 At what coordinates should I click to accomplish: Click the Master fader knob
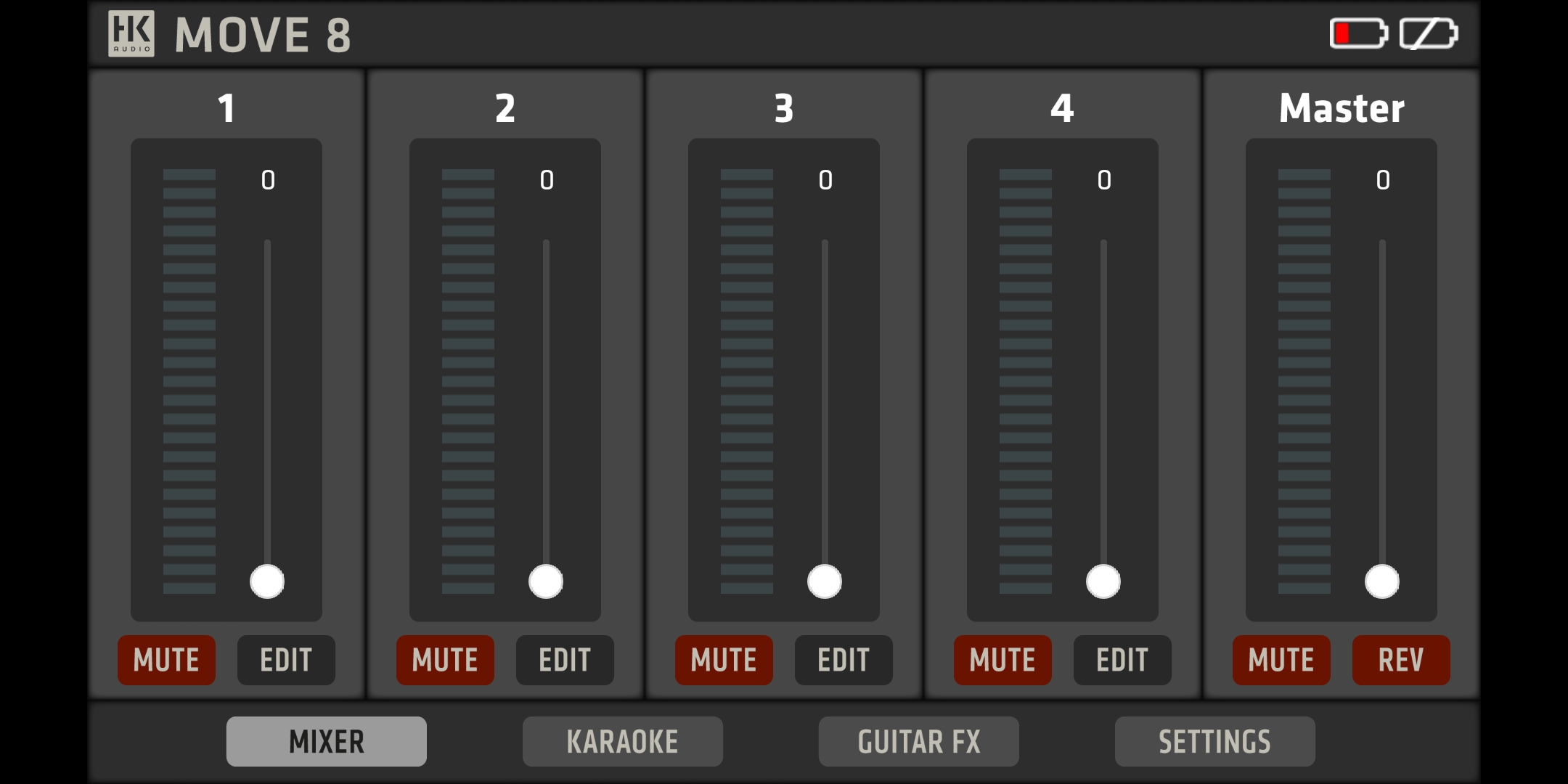tap(1382, 581)
